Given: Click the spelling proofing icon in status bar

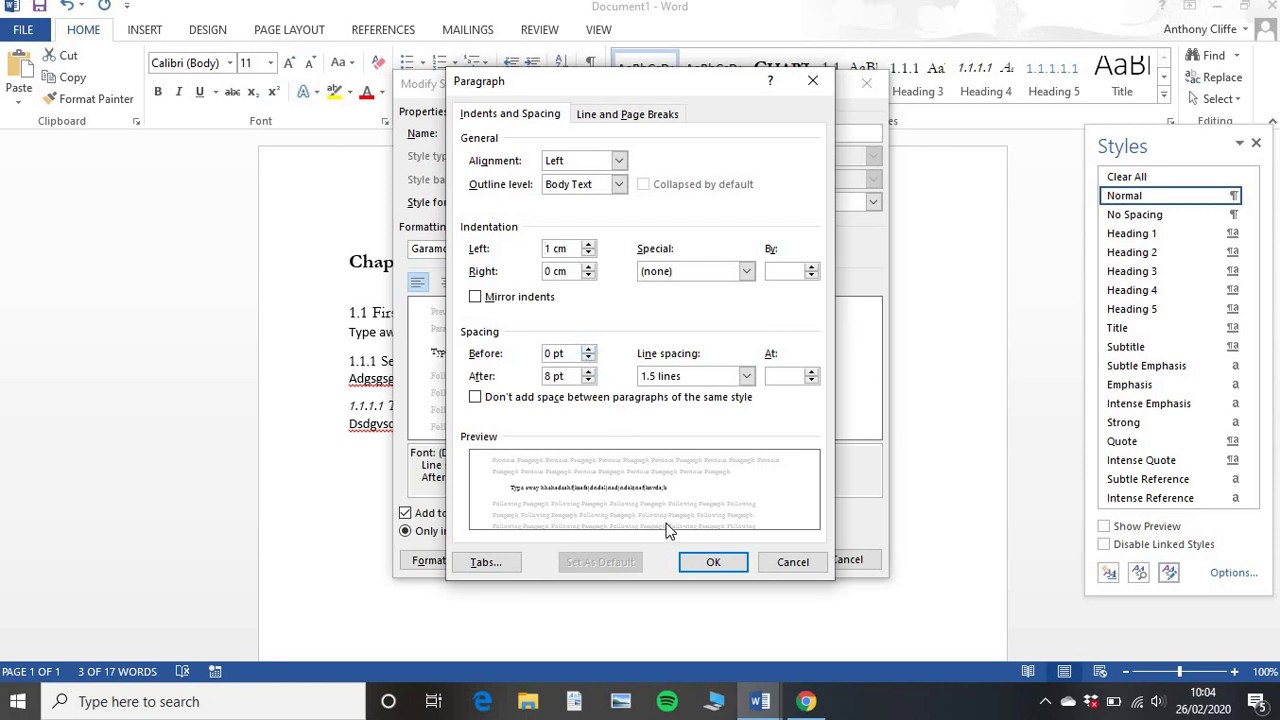Looking at the screenshot, I should pos(182,671).
